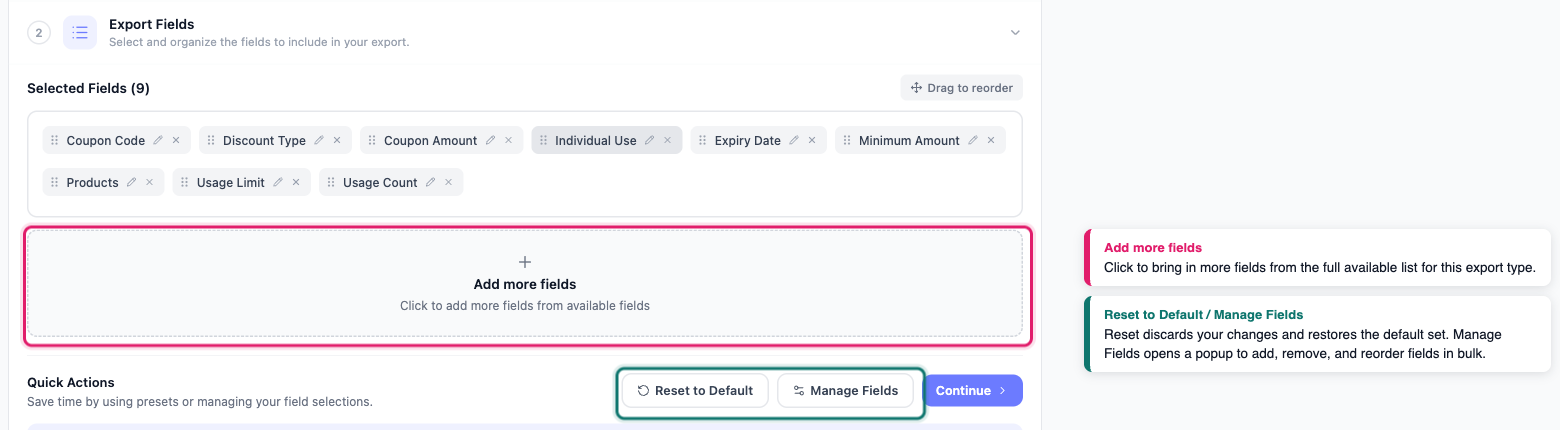Click the Usage Limit chip label

point(231,183)
